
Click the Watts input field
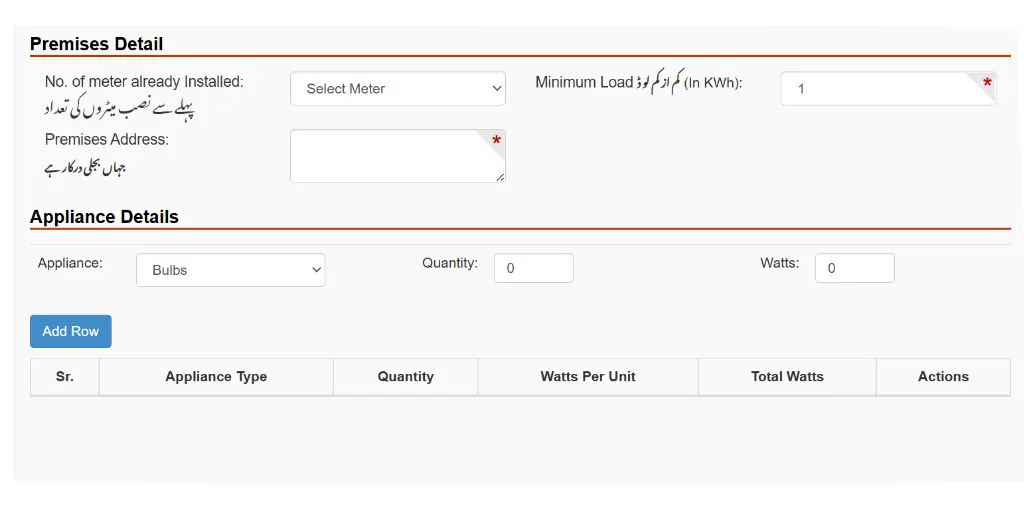tap(854, 268)
